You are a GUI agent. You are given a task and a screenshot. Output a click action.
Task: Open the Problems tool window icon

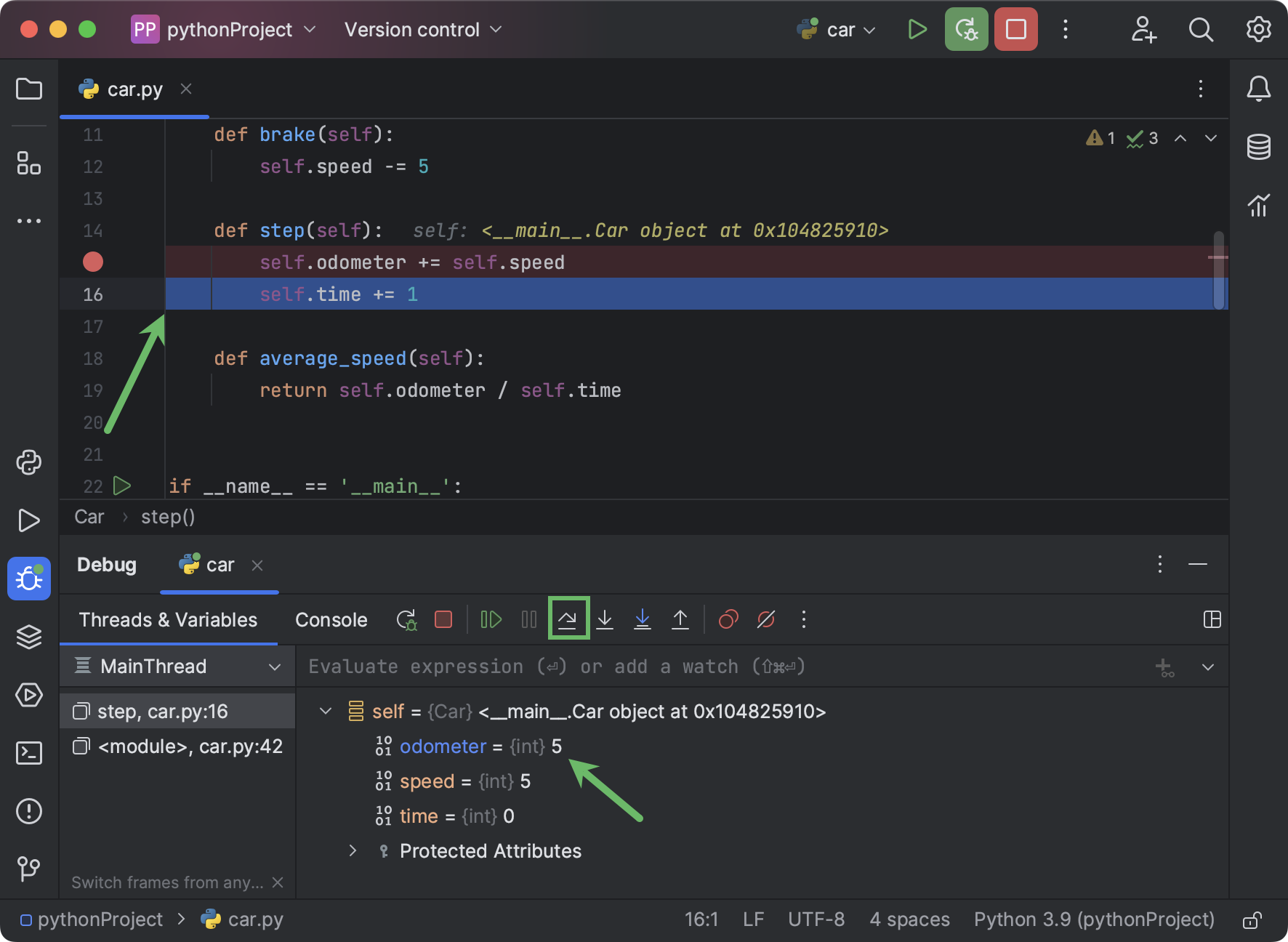(x=29, y=811)
